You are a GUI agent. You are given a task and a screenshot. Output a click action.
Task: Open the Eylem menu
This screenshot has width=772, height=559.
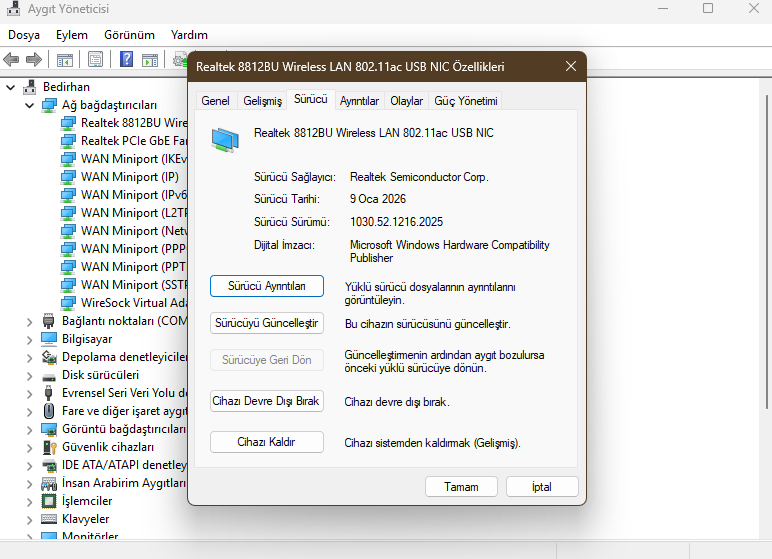pos(71,35)
